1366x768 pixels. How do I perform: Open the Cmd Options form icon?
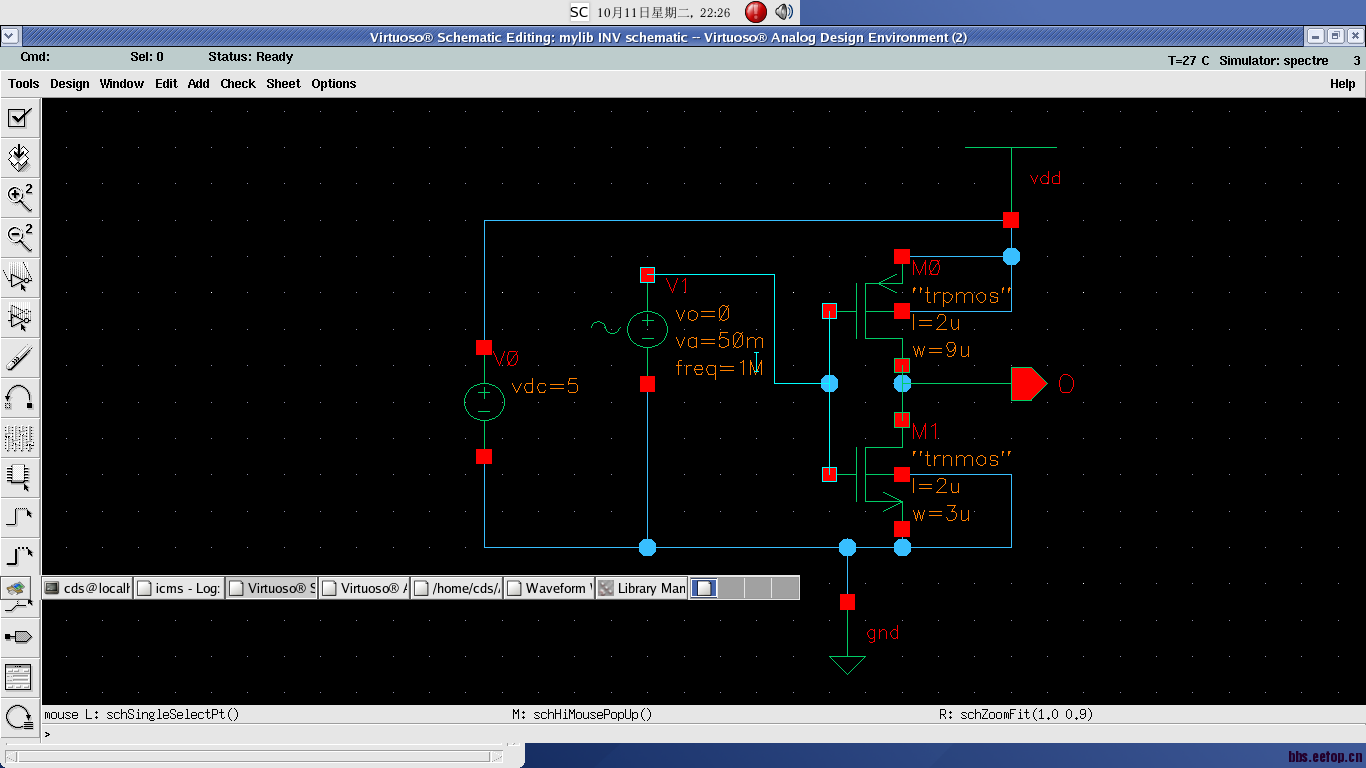pos(19,677)
